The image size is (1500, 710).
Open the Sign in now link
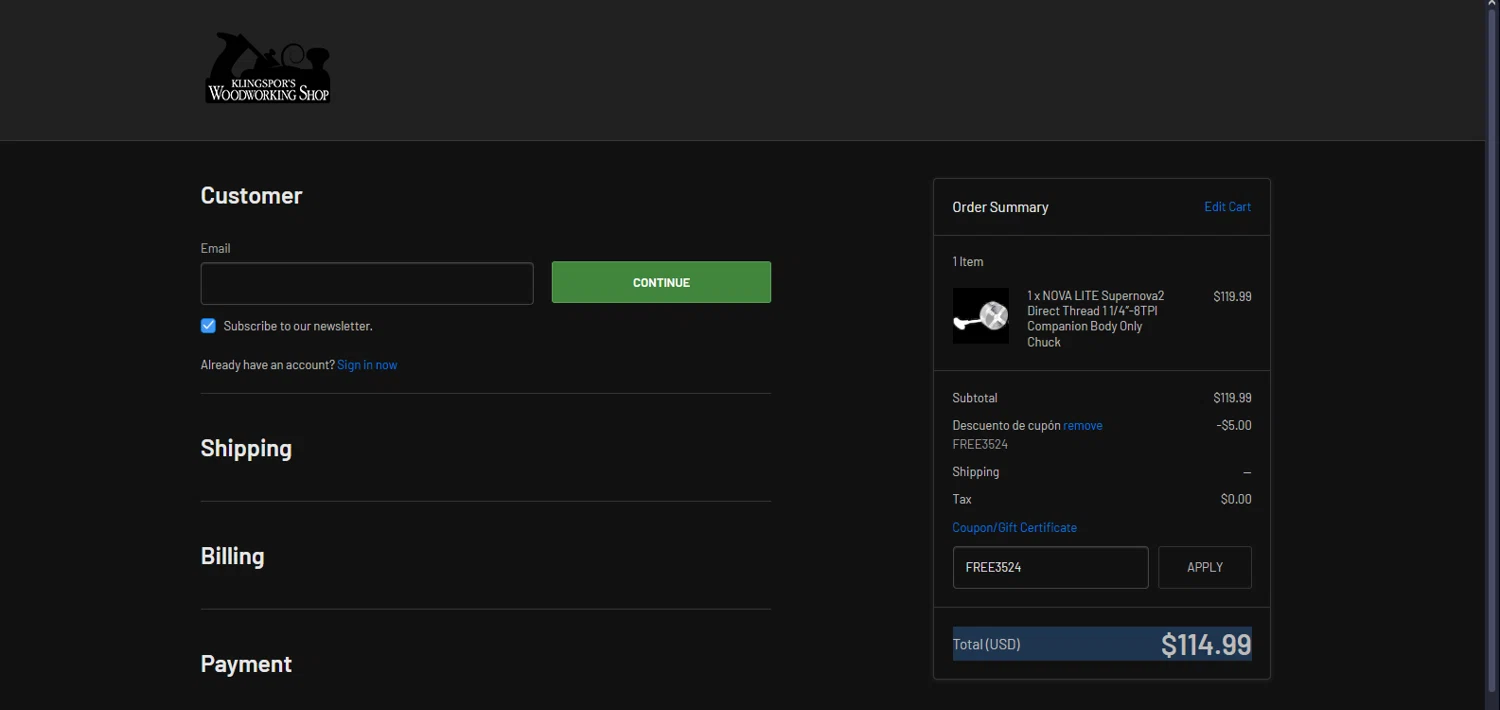(x=367, y=365)
